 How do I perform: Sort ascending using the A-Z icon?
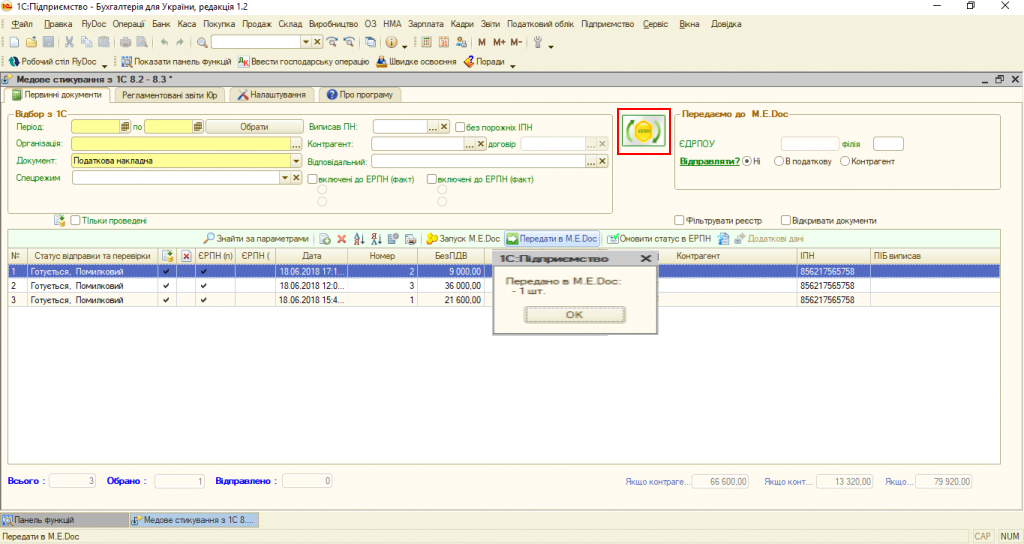click(359, 239)
